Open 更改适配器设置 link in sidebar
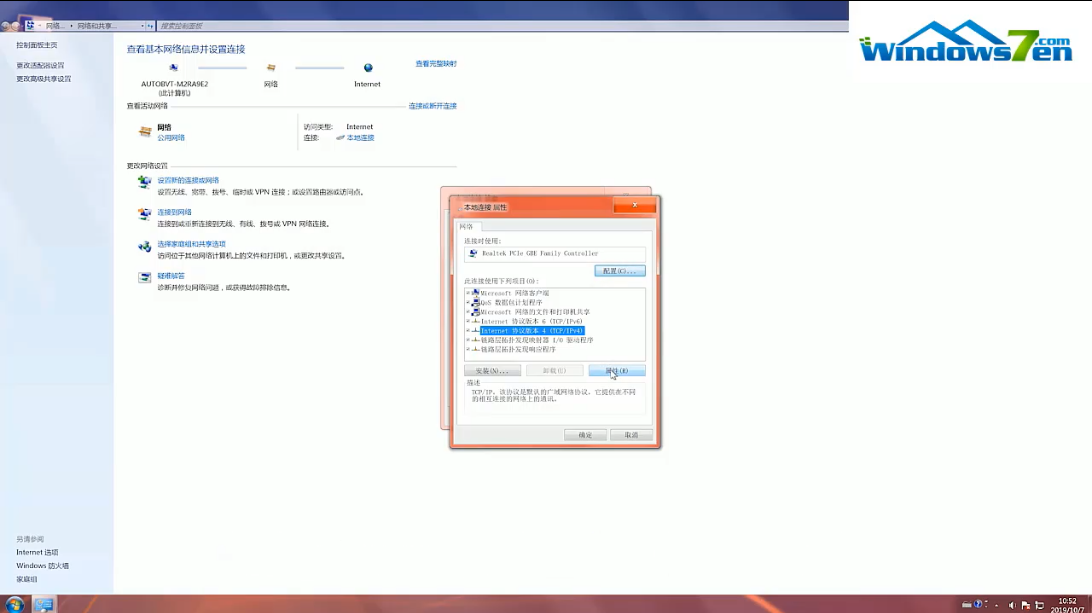 click(40, 65)
